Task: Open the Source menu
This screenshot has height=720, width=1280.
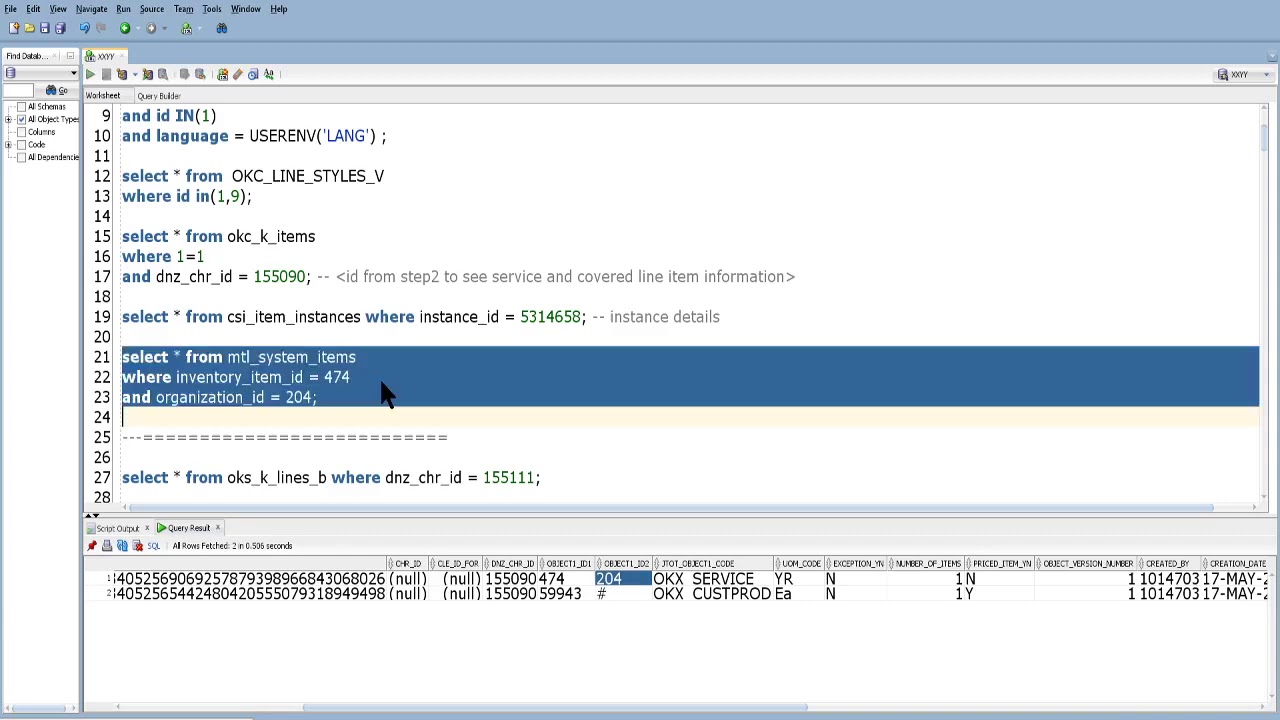Action: click(152, 9)
